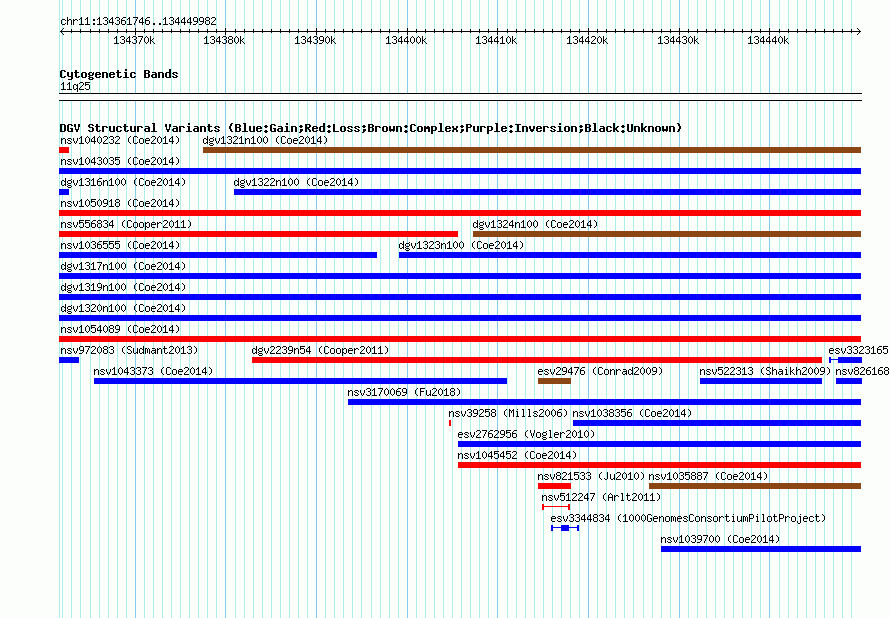Click the nsv1040232 (Coe2014) variant label
Screen dimensions: 890x618
pos(120,140)
